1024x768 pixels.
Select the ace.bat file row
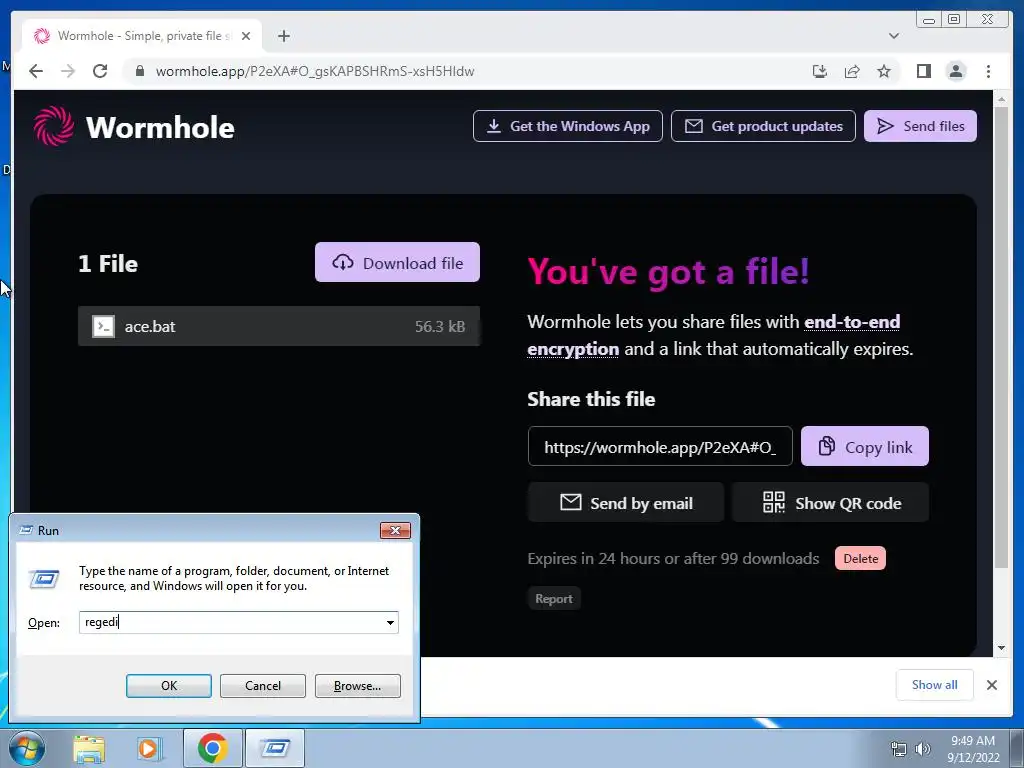tap(279, 326)
